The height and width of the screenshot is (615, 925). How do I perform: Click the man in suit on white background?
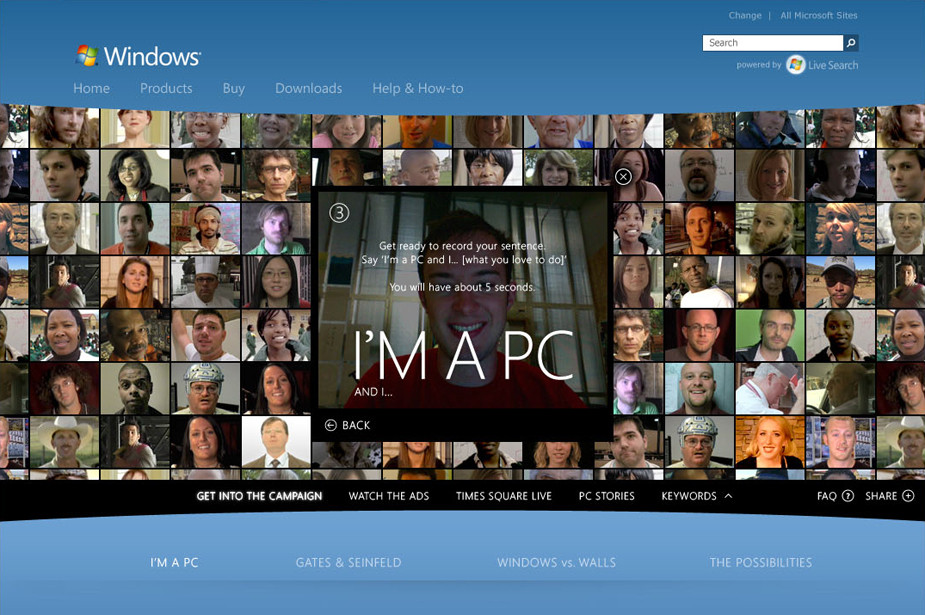click(276, 442)
